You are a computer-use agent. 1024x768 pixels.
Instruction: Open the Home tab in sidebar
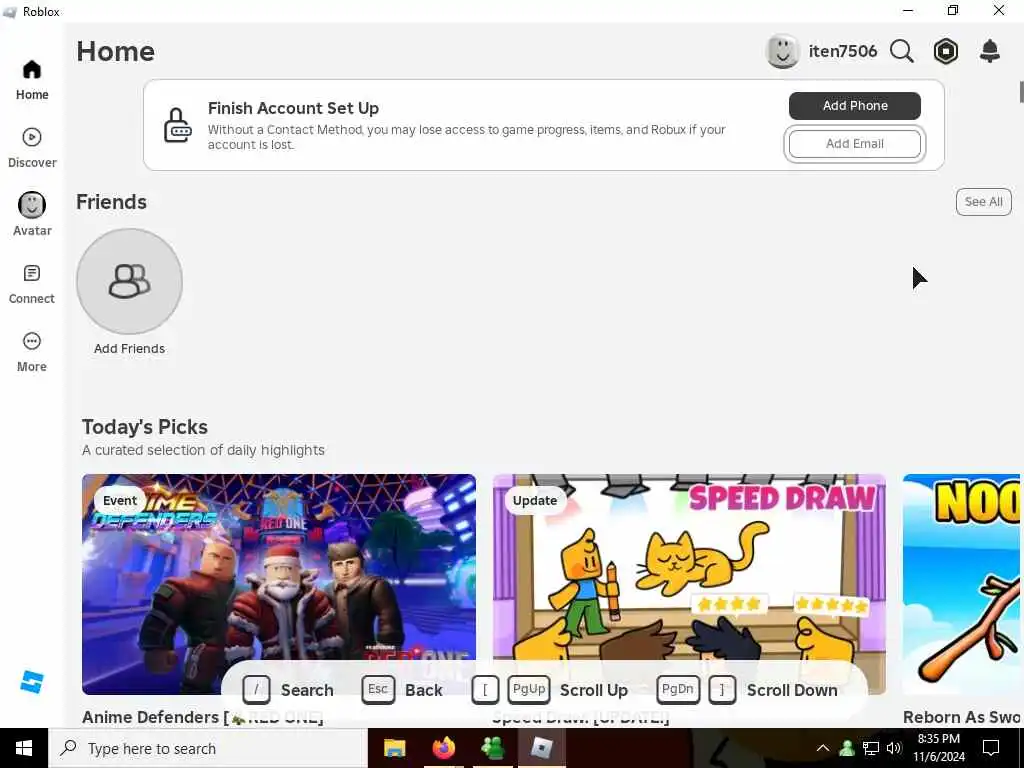point(32,80)
